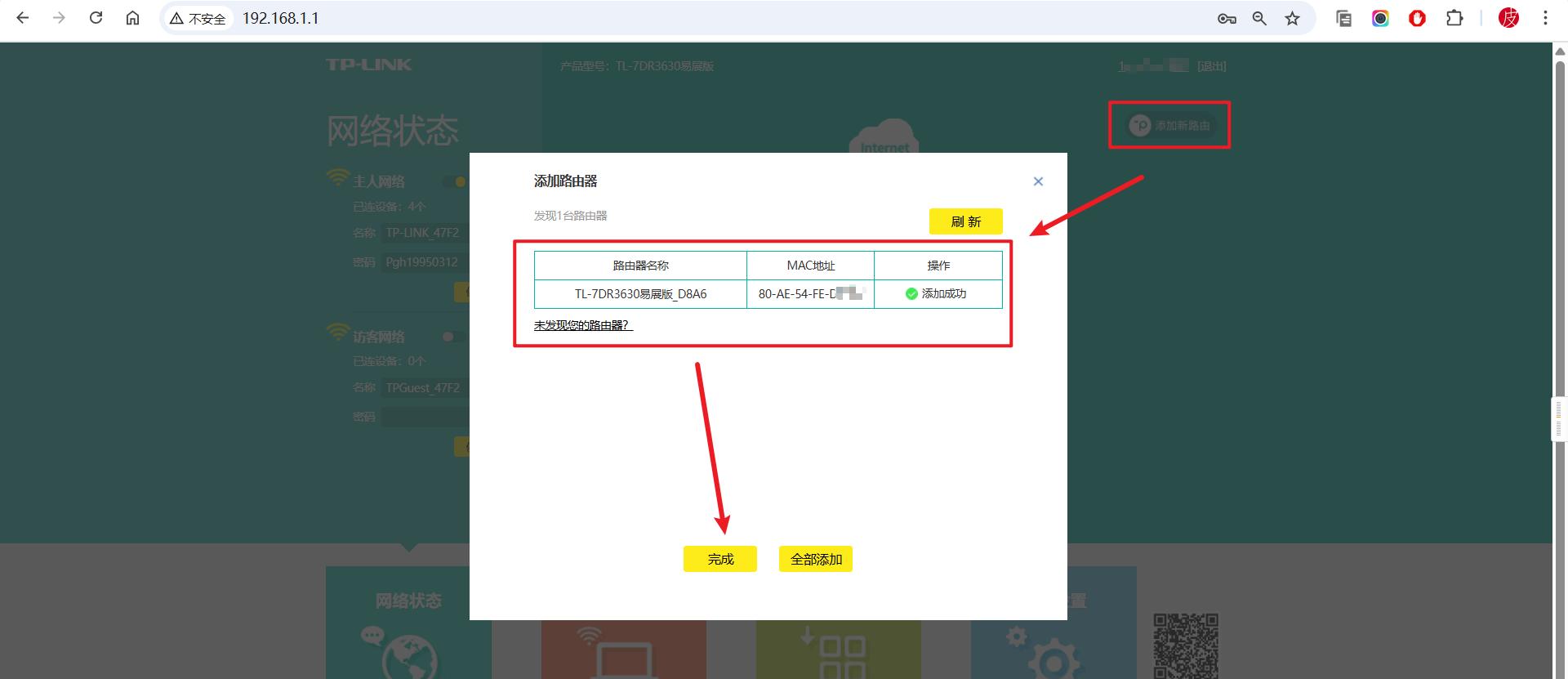
Task: Click the browser back arrow
Action: (x=23, y=18)
